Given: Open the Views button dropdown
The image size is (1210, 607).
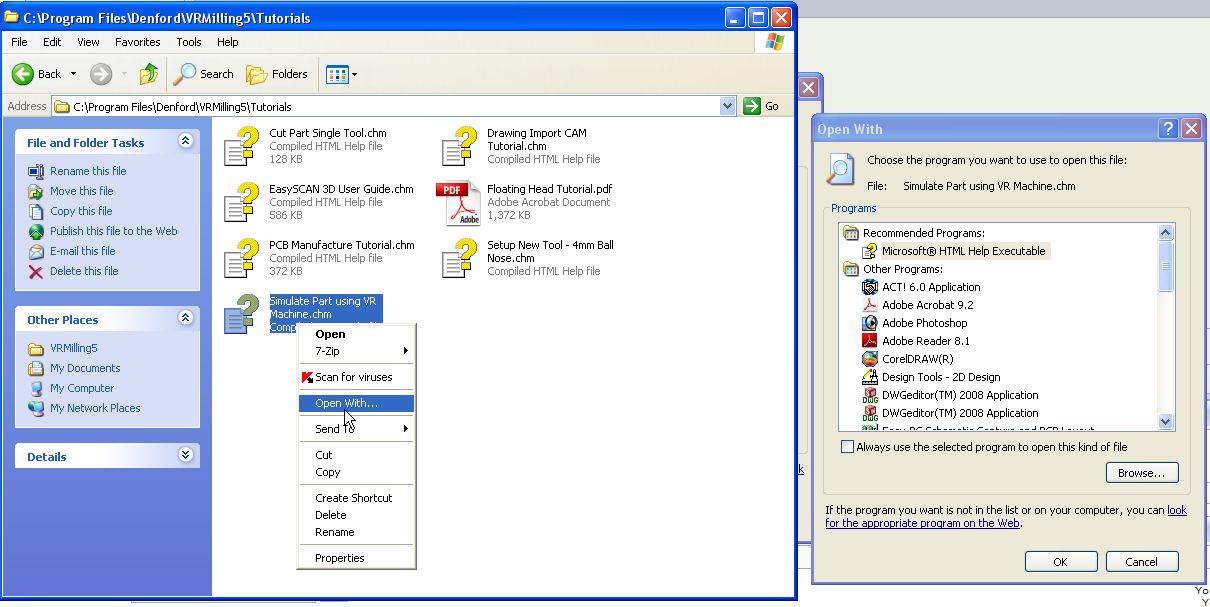Looking at the screenshot, I should [354, 74].
